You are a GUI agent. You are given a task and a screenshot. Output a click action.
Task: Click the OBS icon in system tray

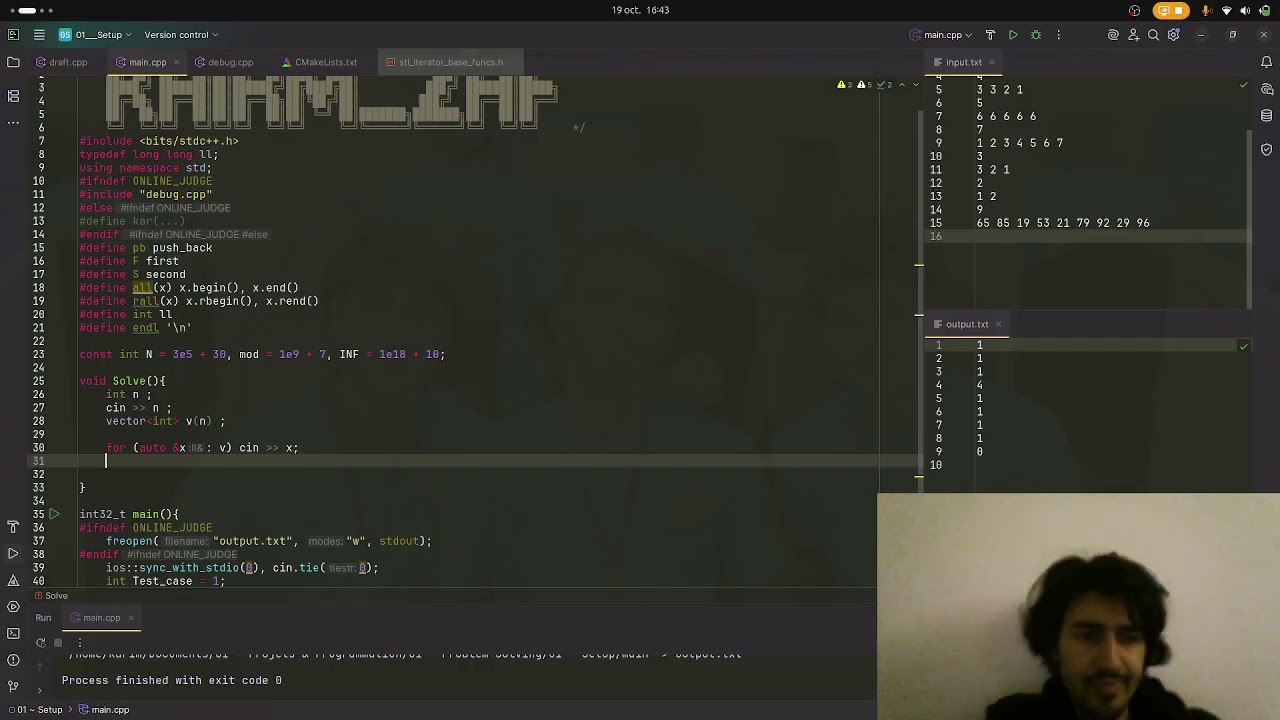[x=1134, y=10]
